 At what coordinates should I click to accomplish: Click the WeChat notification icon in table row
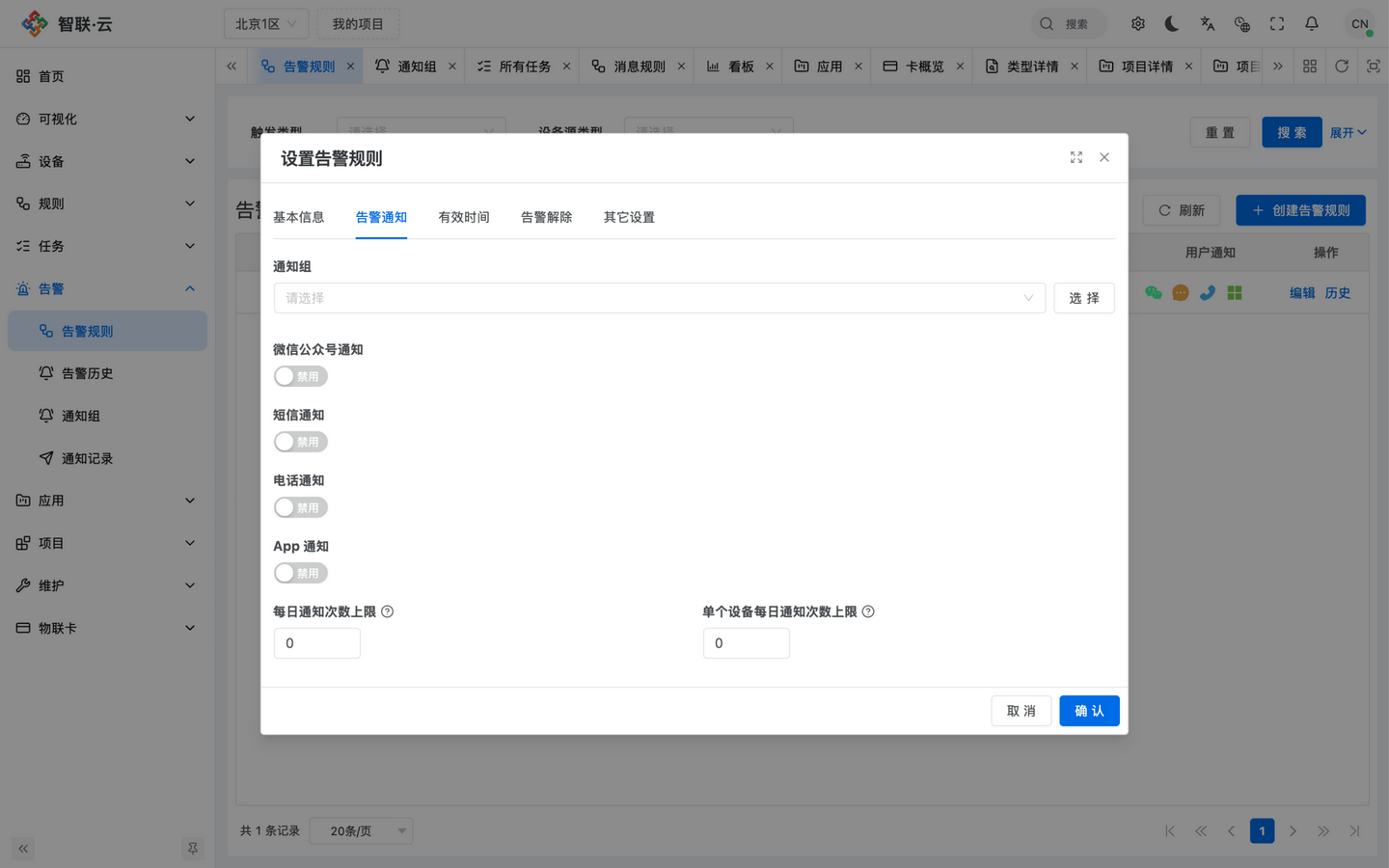1154,293
